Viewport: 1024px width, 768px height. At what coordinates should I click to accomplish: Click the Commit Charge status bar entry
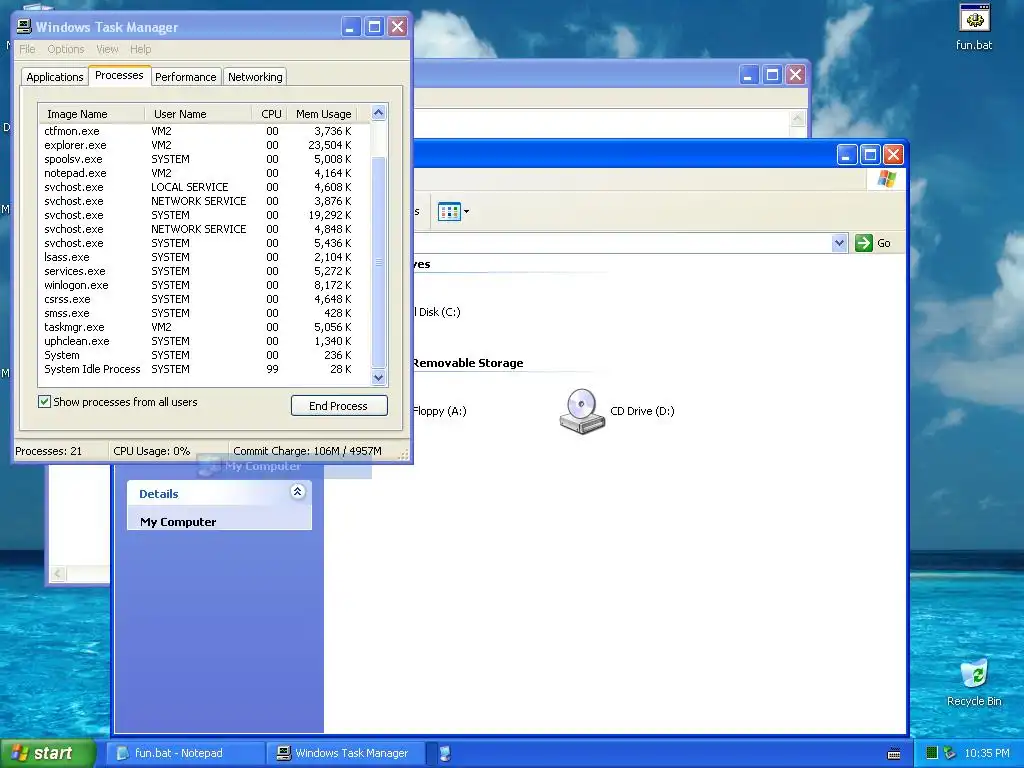point(308,451)
